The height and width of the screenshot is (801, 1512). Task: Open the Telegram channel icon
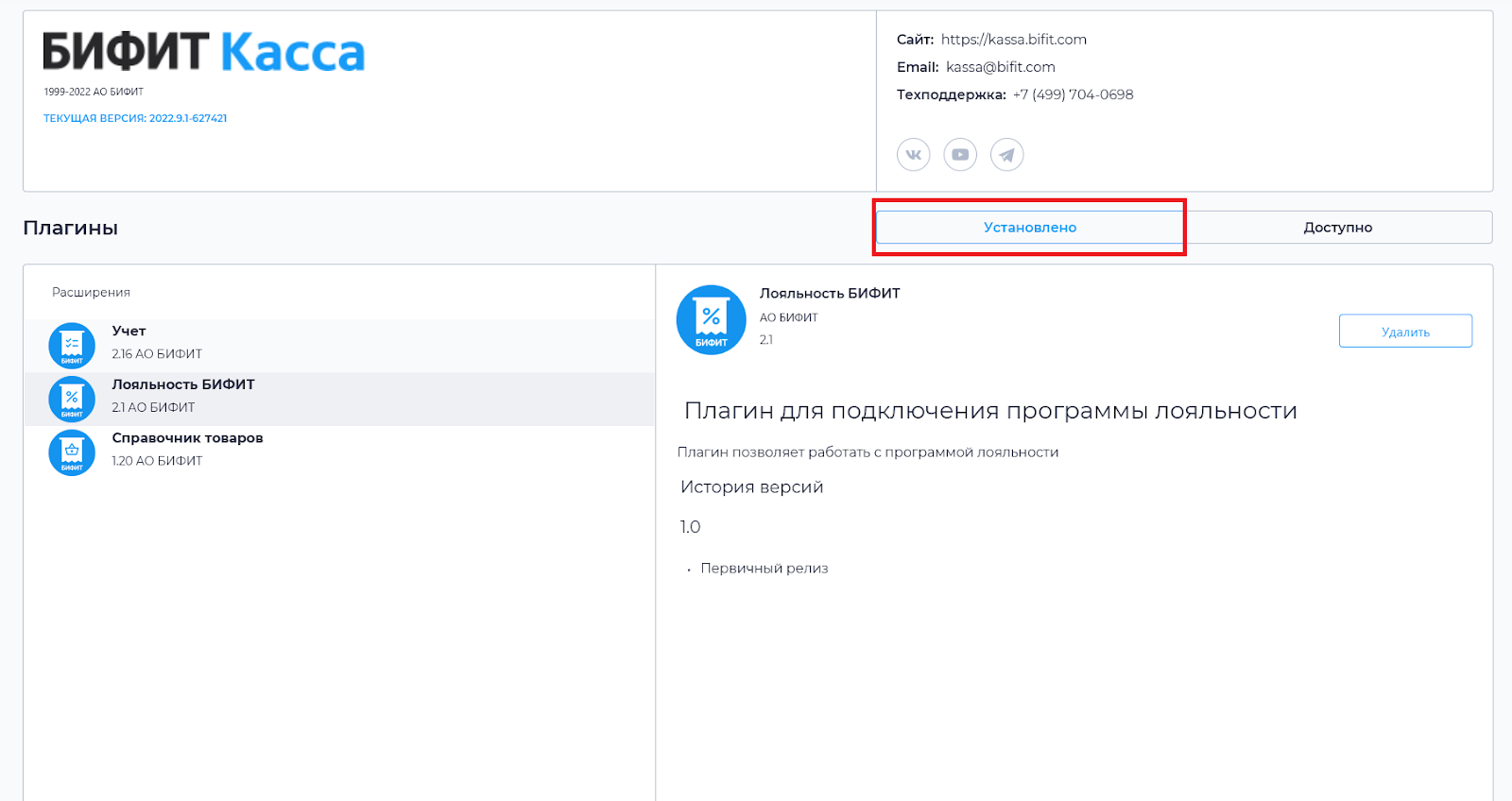point(1007,155)
